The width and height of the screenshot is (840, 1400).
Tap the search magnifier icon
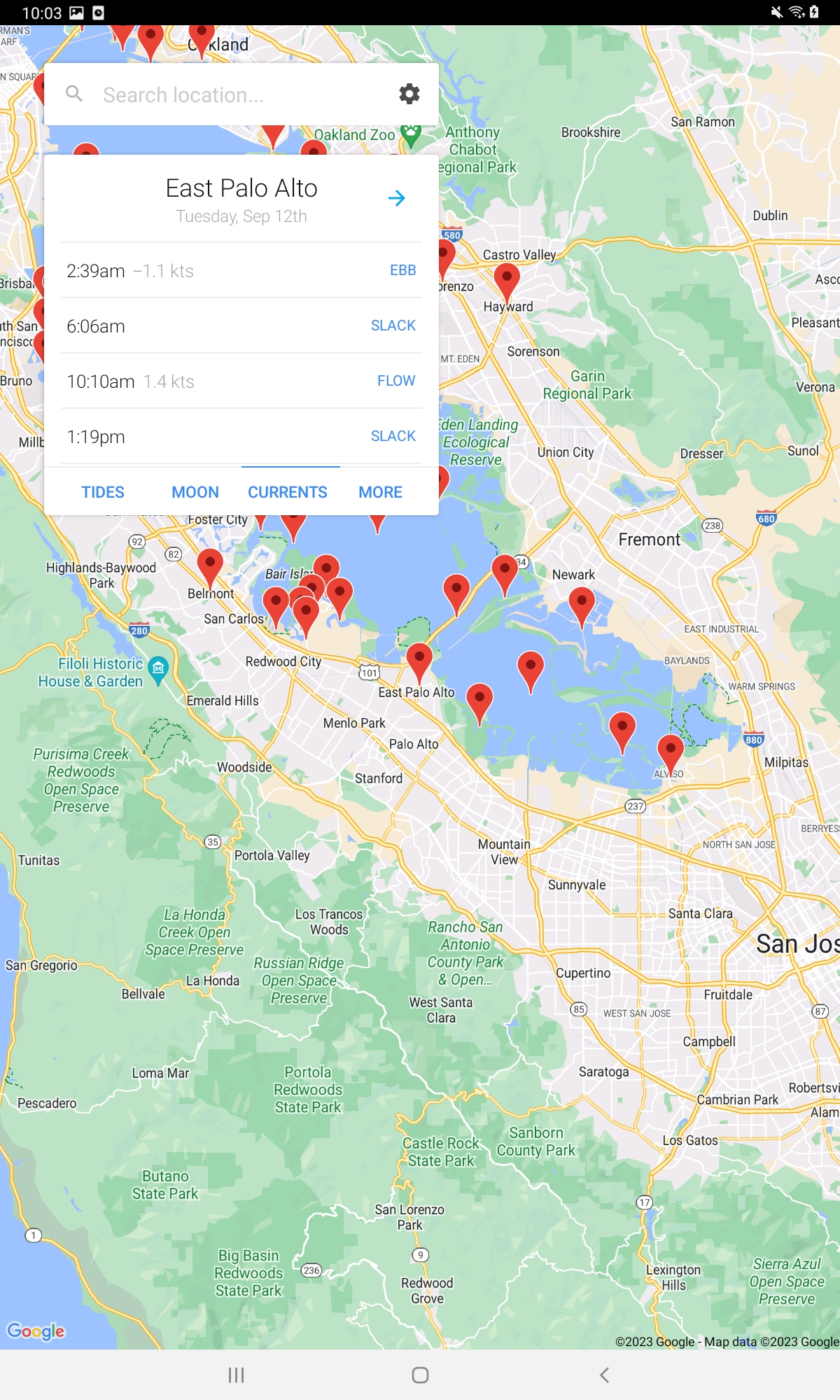pyautogui.click(x=74, y=94)
